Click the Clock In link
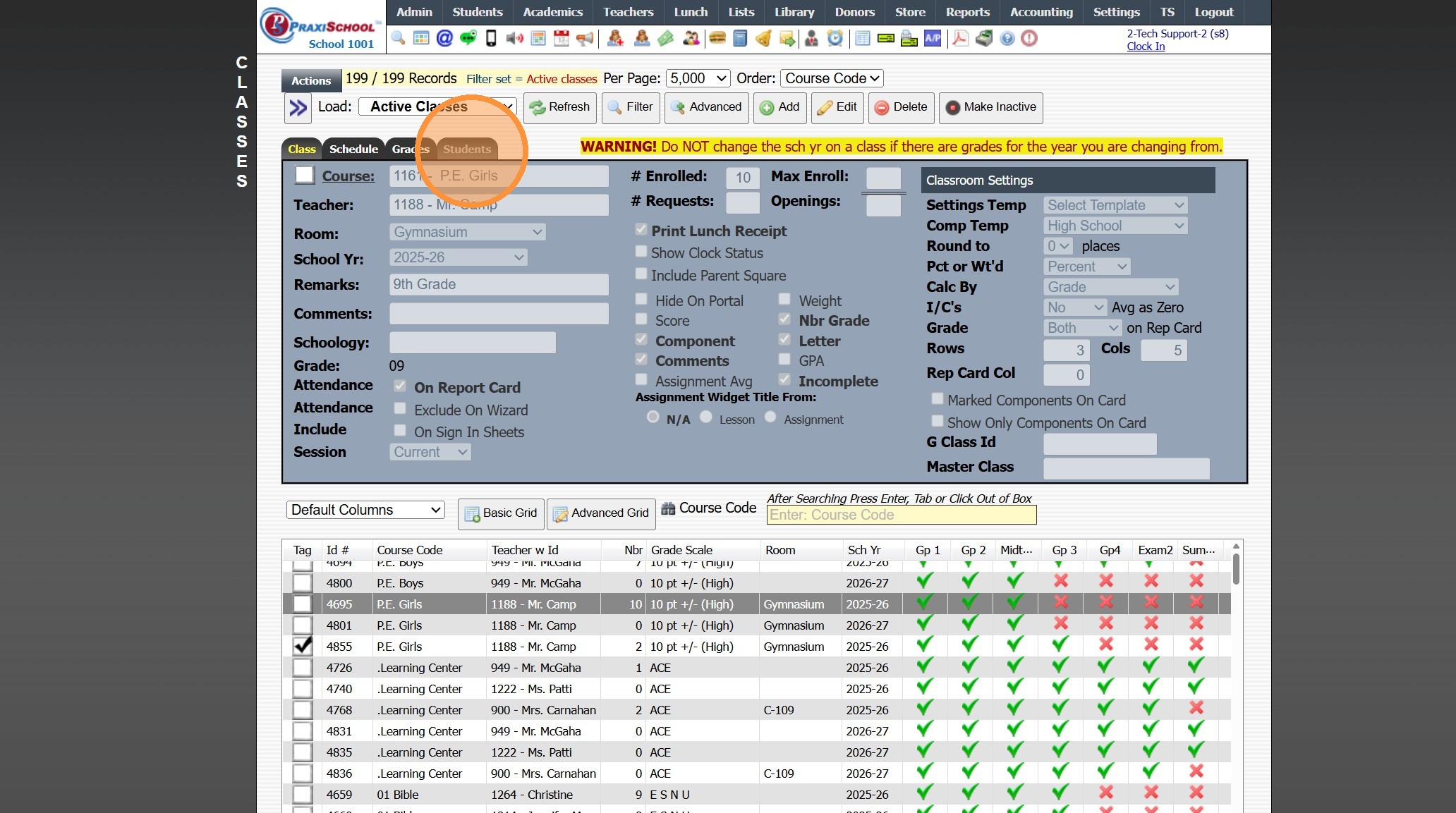This screenshot has width=1456, height=813. pos(1146,47)
